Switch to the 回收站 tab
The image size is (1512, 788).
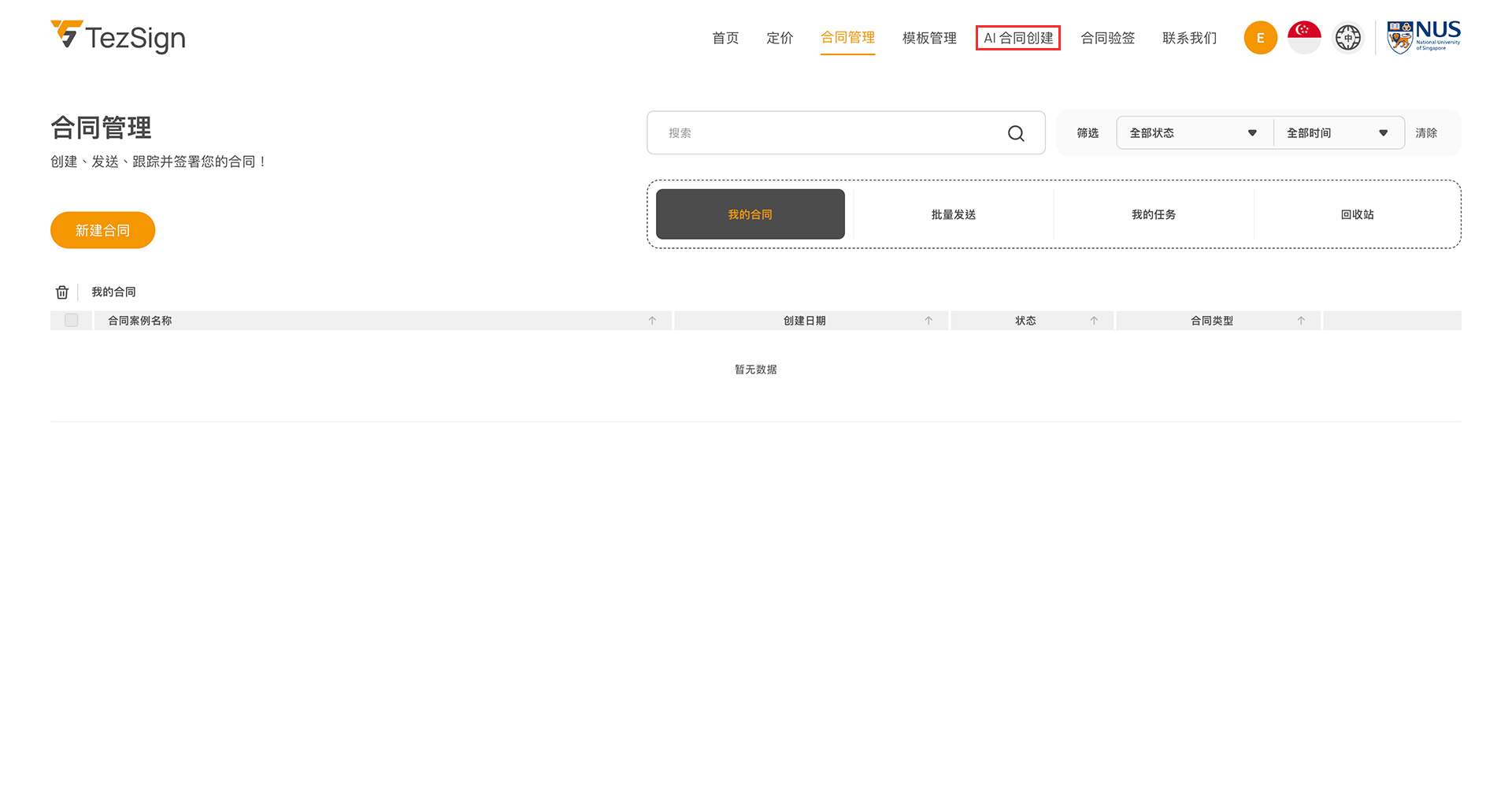(x=1357, y=214)
